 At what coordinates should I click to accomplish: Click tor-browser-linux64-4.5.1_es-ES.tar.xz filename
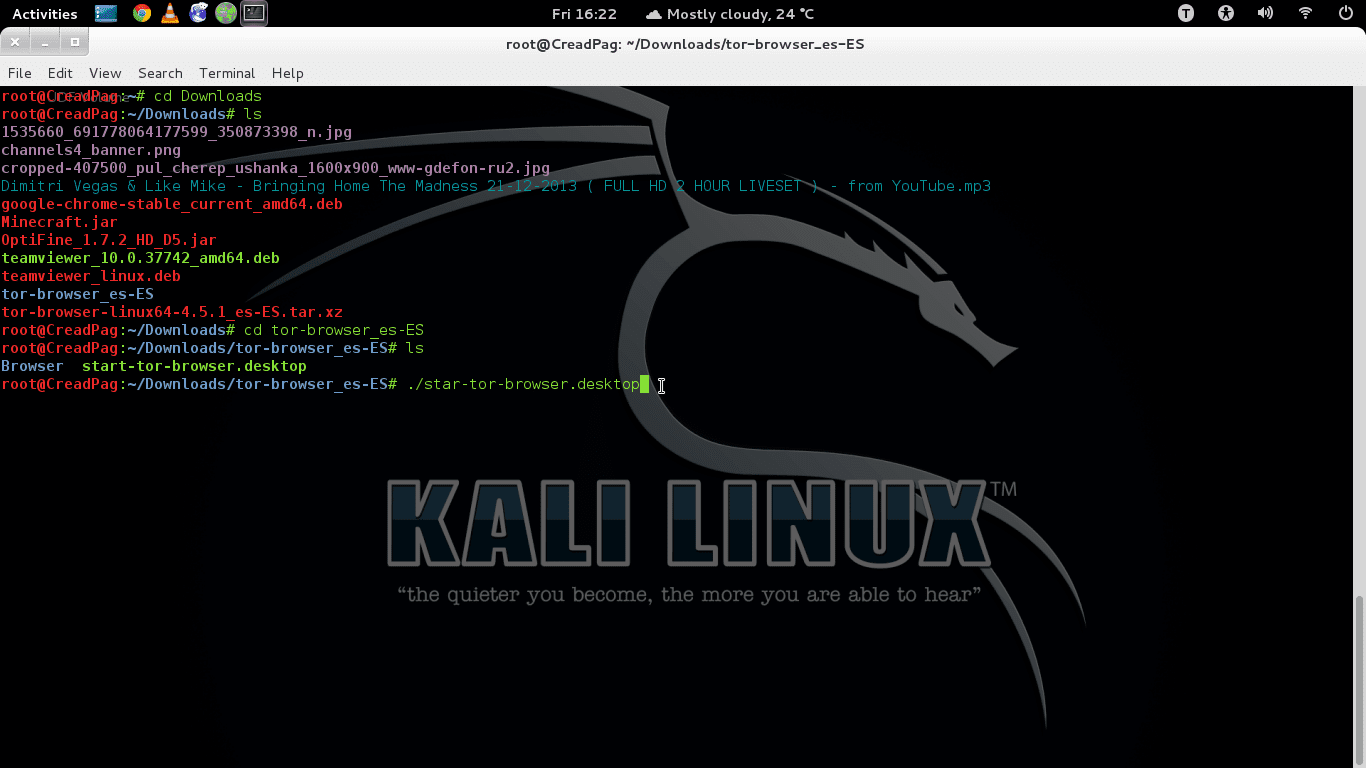point(172,312)
